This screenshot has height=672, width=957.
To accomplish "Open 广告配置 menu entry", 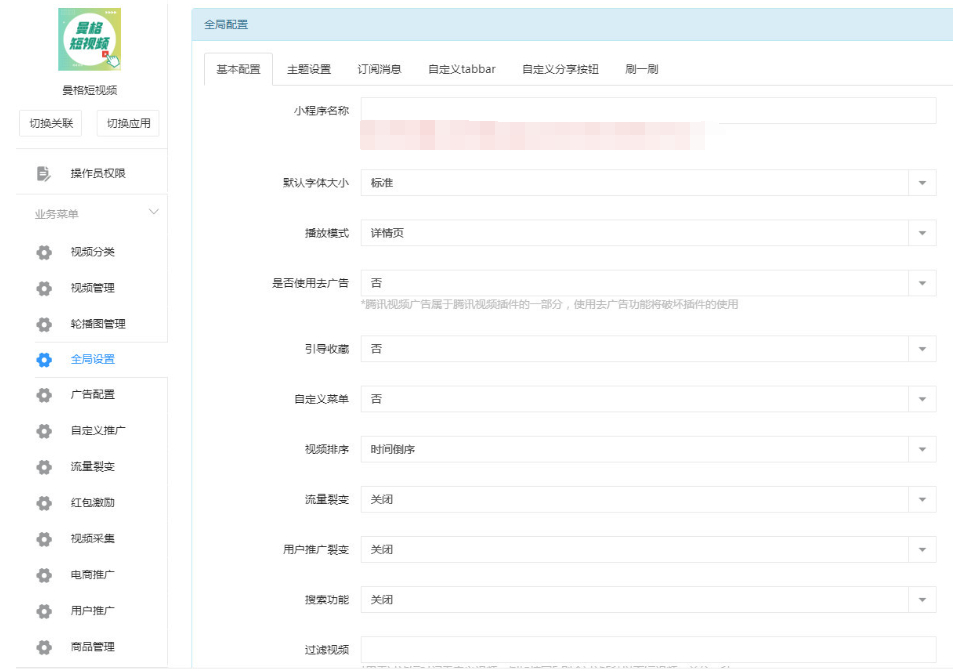I will point(93,394).
